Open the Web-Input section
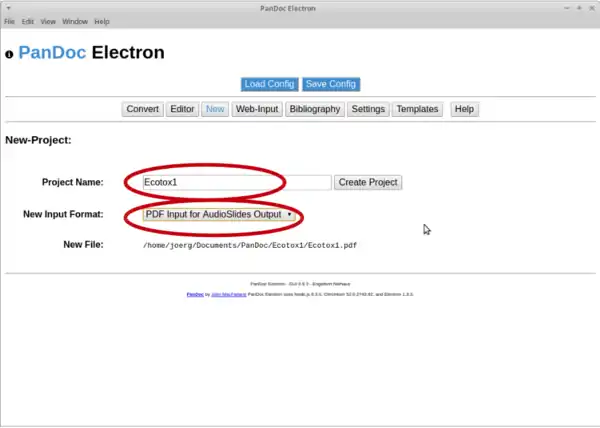The image size is (600, 428). point(257,109)
